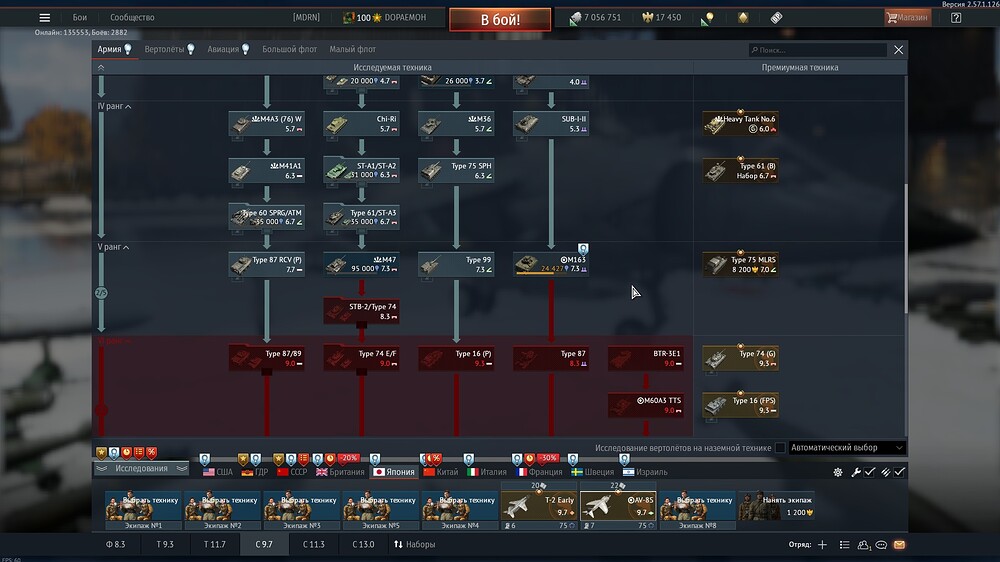Select the С 11.3 preset
The image size is (1000, 562).
(x=313, y=544)
